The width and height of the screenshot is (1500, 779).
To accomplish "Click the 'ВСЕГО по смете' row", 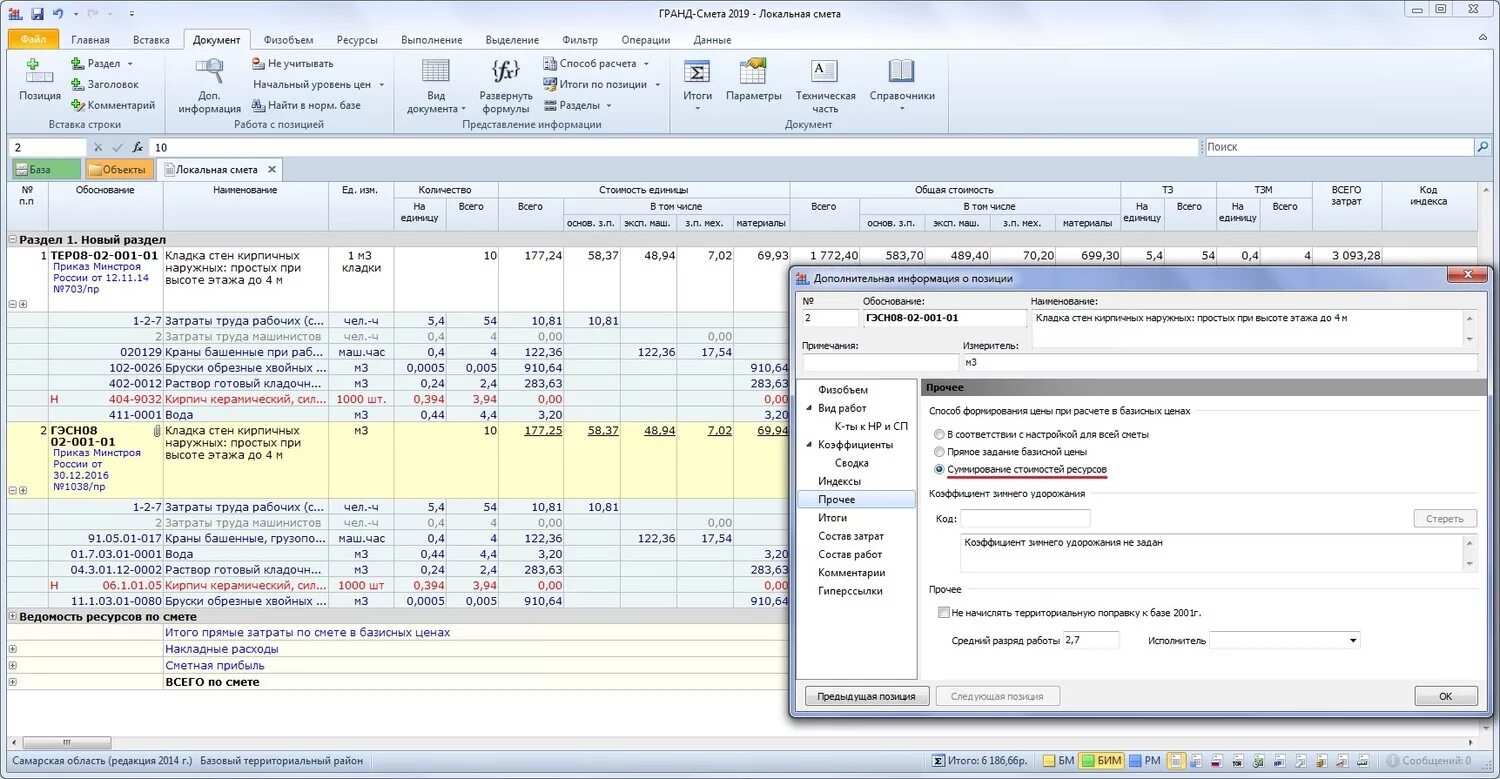I will click(398, 682).
